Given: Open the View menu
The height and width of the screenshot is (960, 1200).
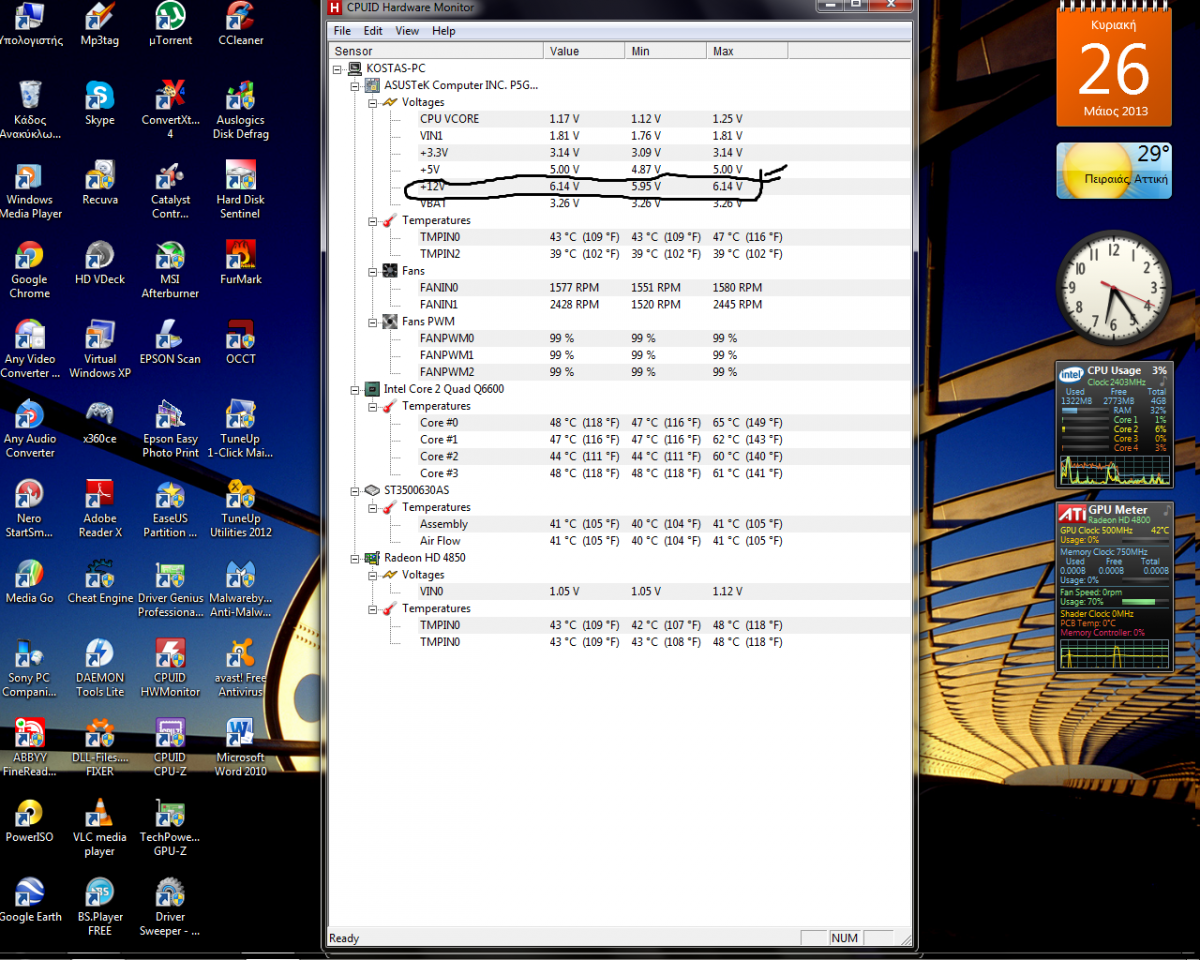Looking at the screenshot, I should 407,31.
